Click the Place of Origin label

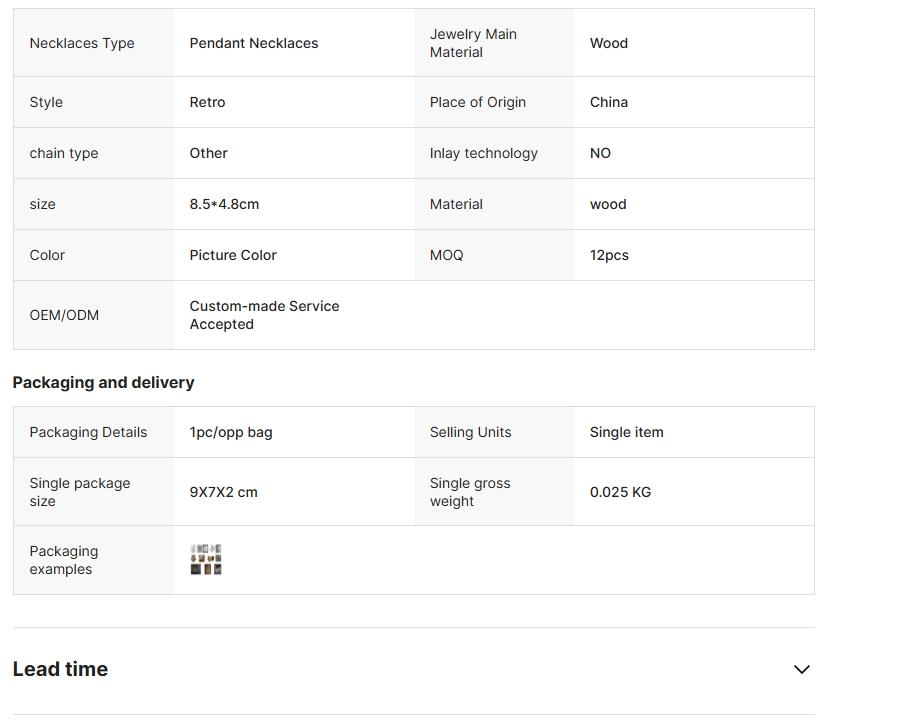pyautogui.click(x=478, y=102)
